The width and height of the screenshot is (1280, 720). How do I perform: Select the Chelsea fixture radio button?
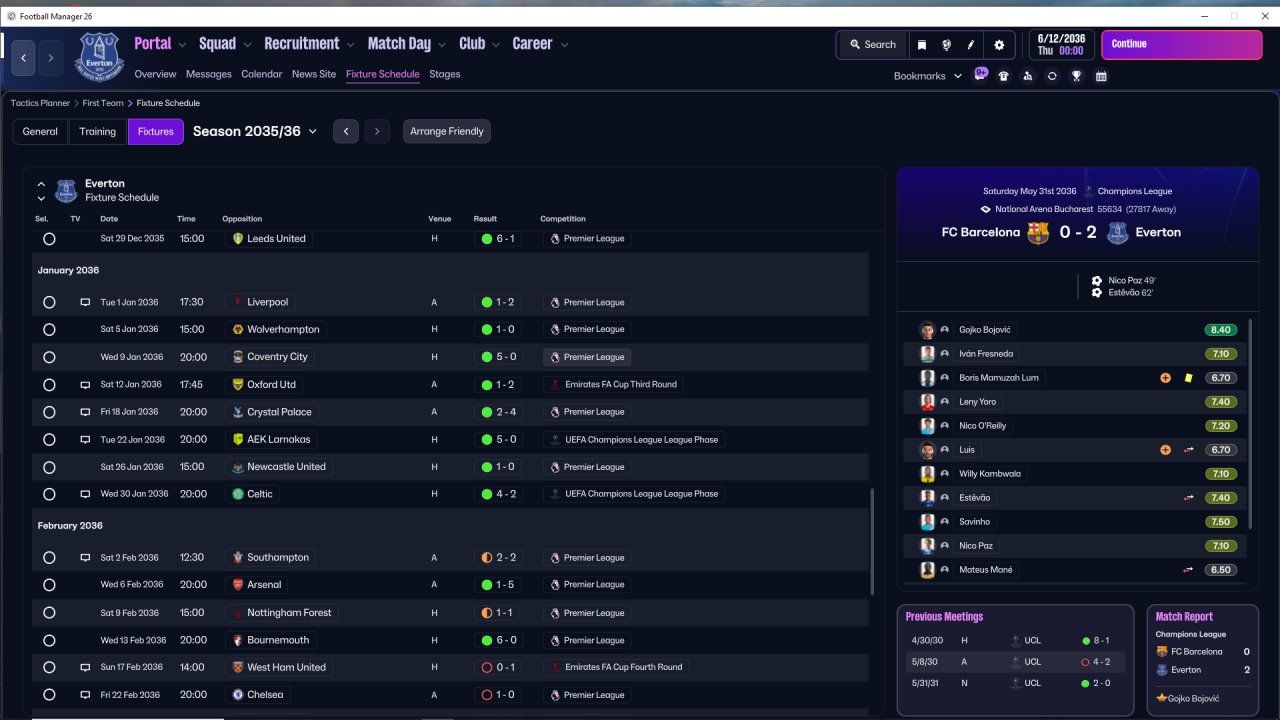tap(49, 695)
